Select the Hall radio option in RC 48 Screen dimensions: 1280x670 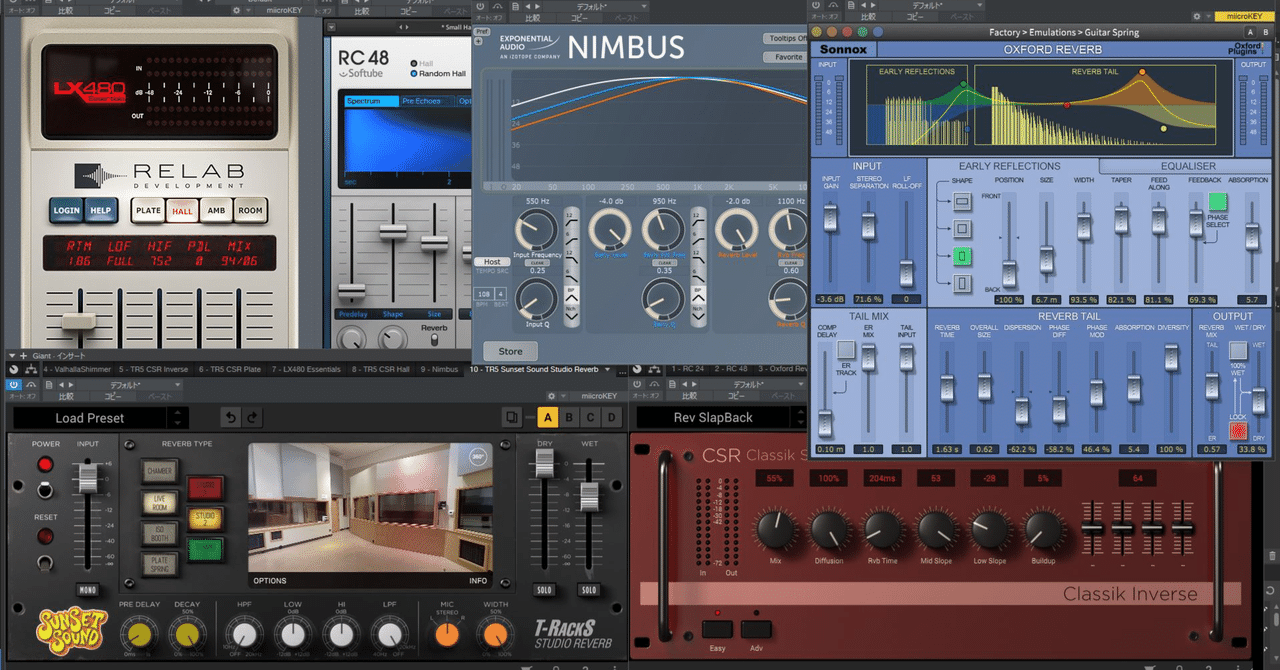(413, 62)
